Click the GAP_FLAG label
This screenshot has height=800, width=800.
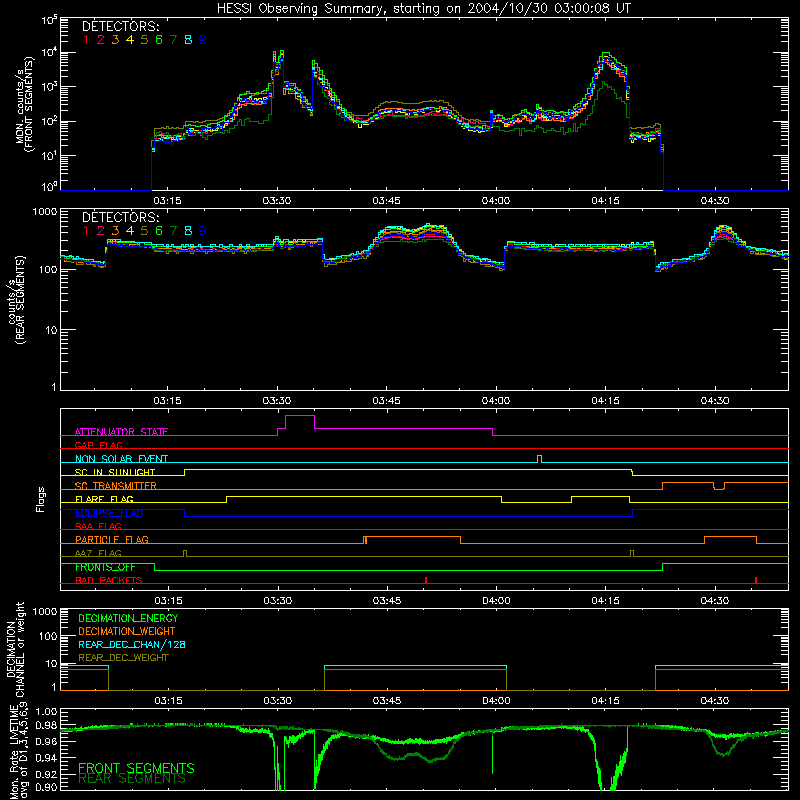tap(98, 445)
